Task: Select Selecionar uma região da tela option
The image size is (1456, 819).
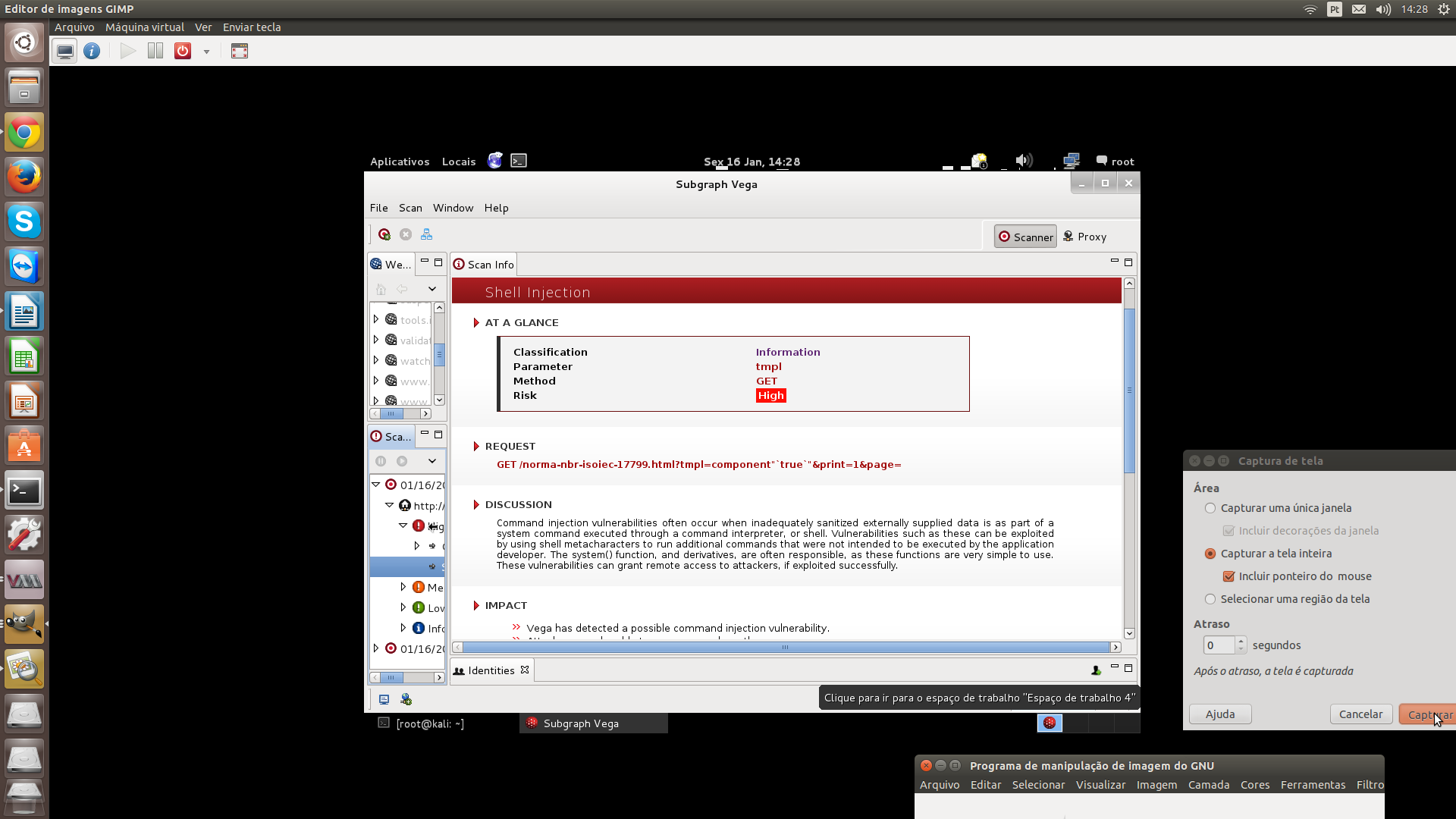Action: [1210, 599]
